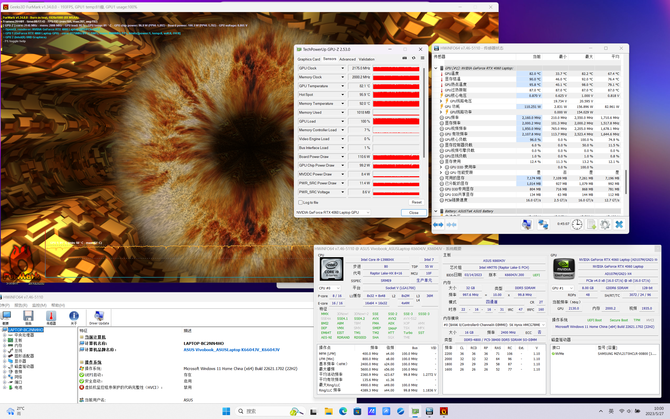The height and width of the screenshot is (419, 670).
Task: Click the sensor window settings gear icon
Action: pyautogui.click(x=605, y=224)
